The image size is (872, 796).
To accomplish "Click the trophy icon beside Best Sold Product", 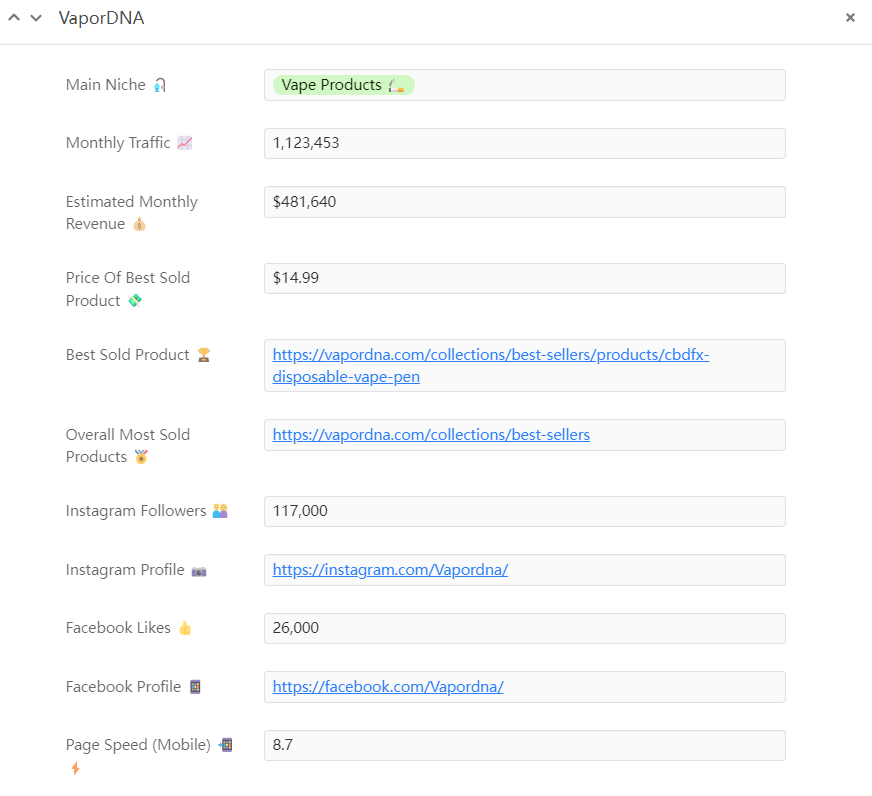I will [x=203, y=355].
